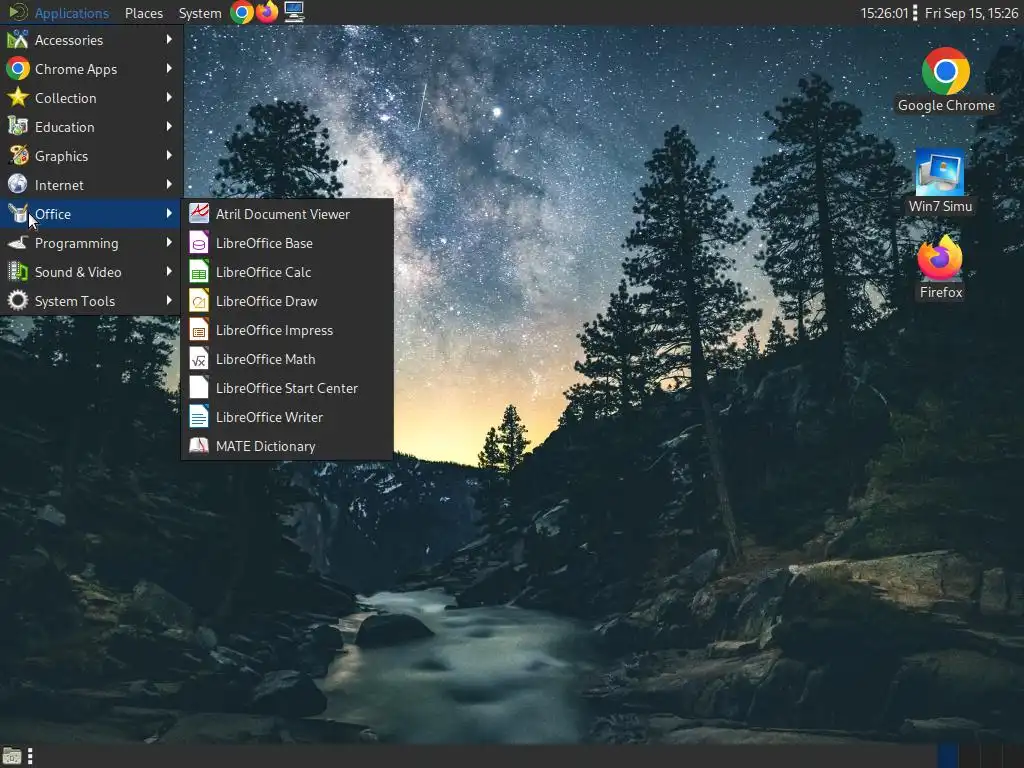The image size is (1024, 768).
Task: Open the Firefox desktop shortcut
Action: [x=940, y=268]
